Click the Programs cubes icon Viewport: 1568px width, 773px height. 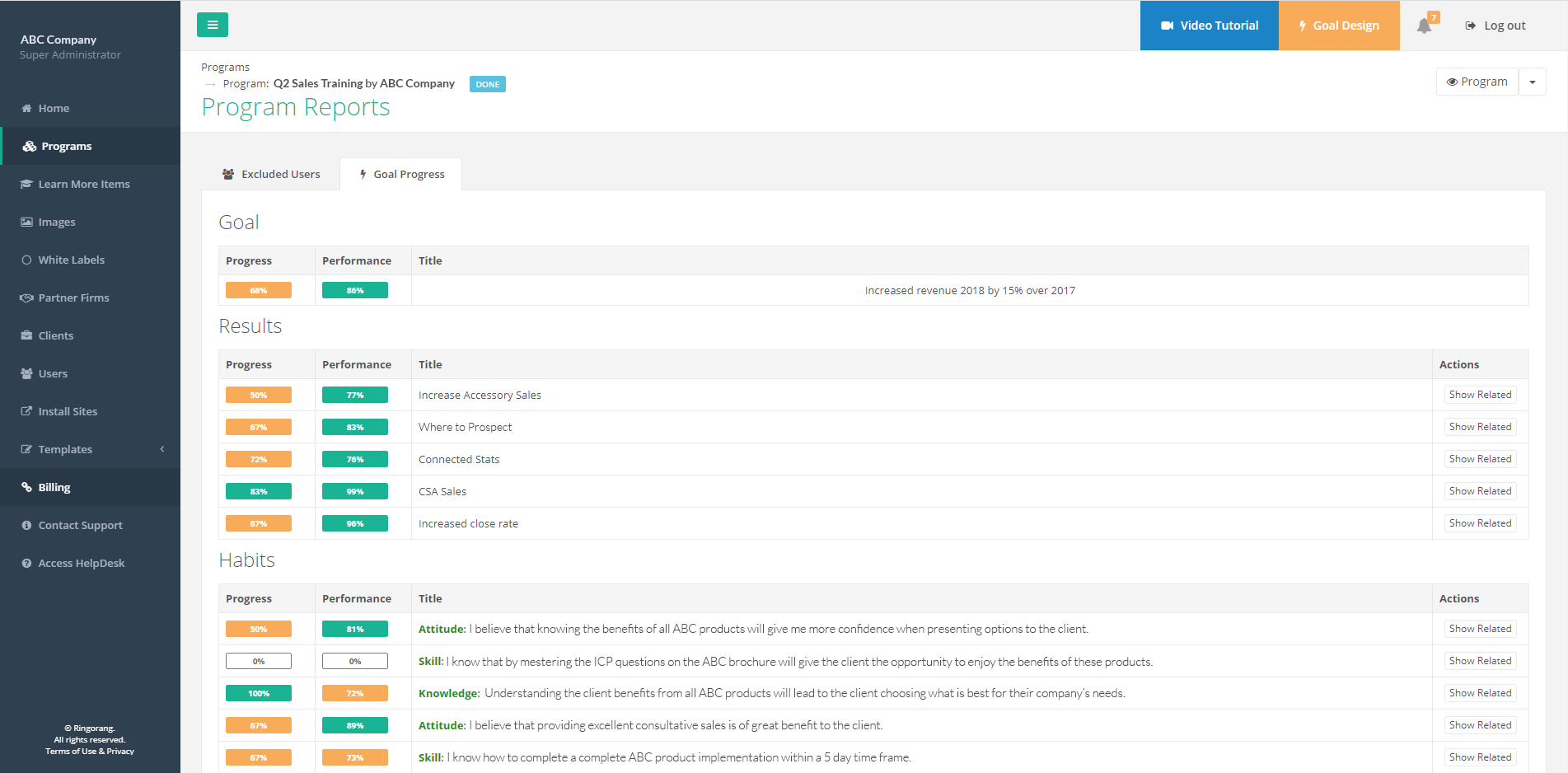pos(30,146)
